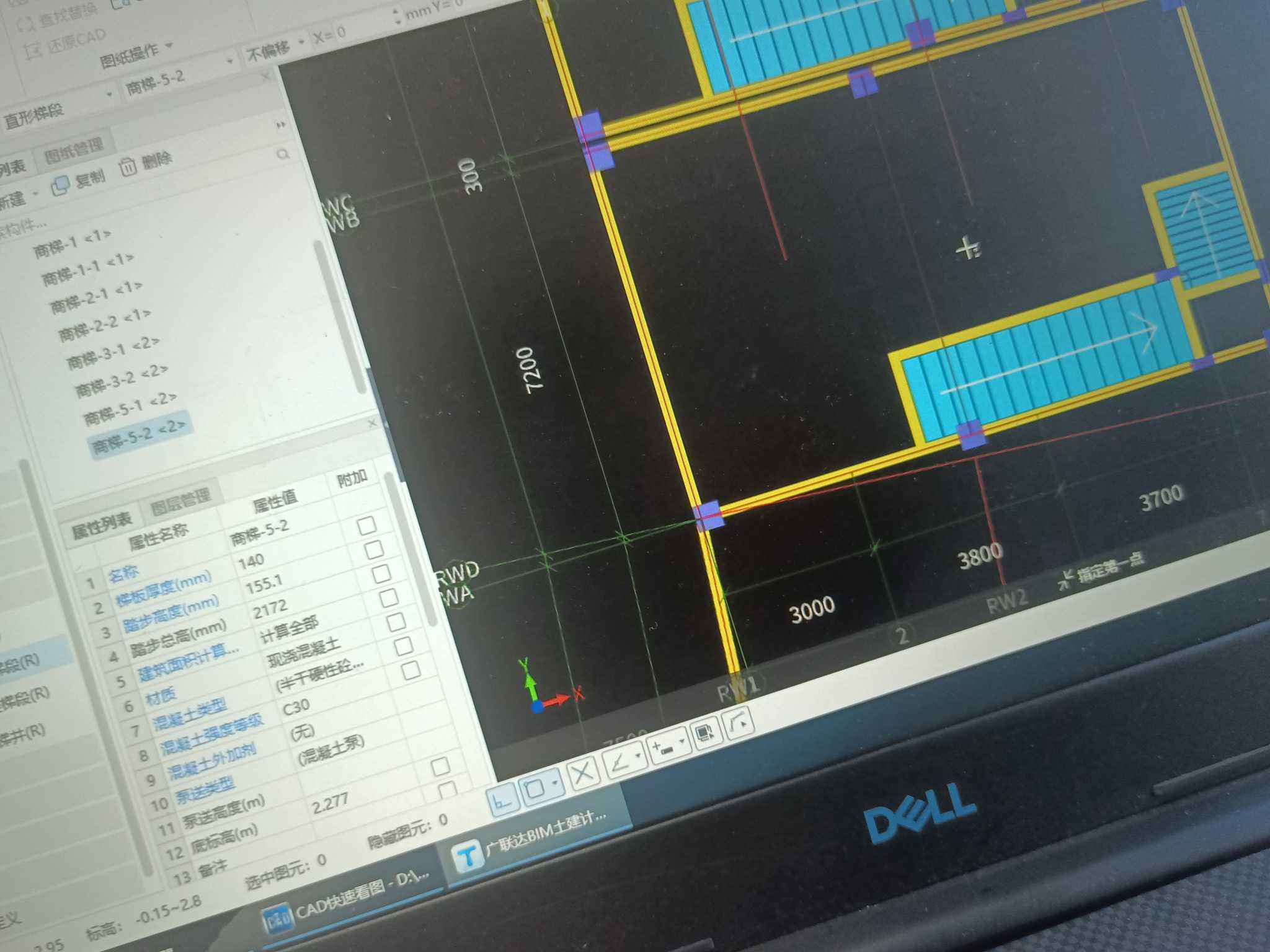Click the 复制 button label
This screenshot has width=1270, height=952.
tap(90, 179)
